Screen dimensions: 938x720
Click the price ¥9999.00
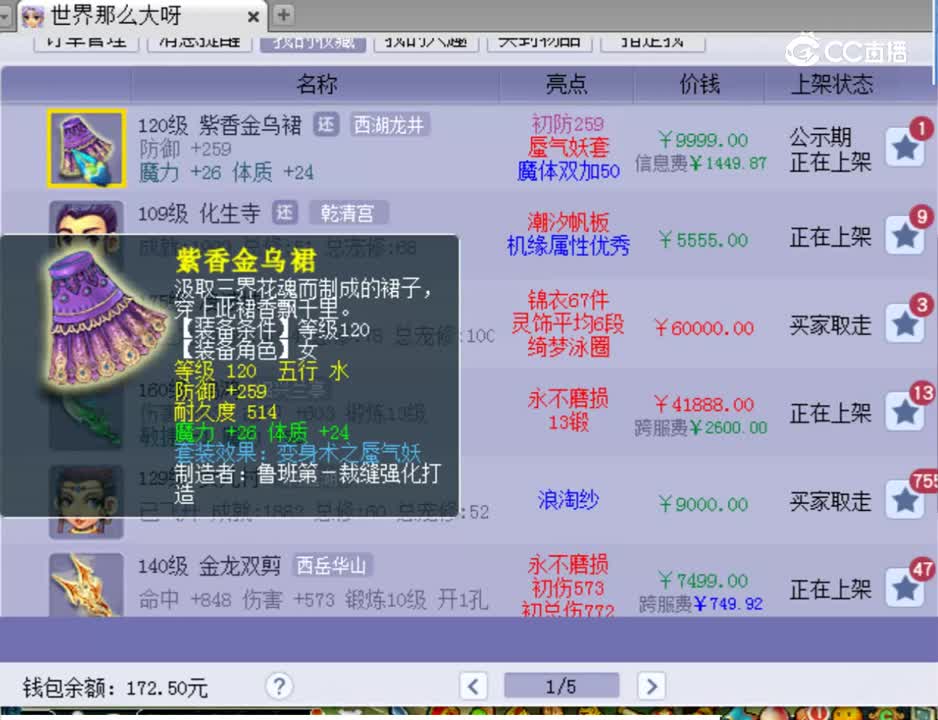(x=703, y=140)
